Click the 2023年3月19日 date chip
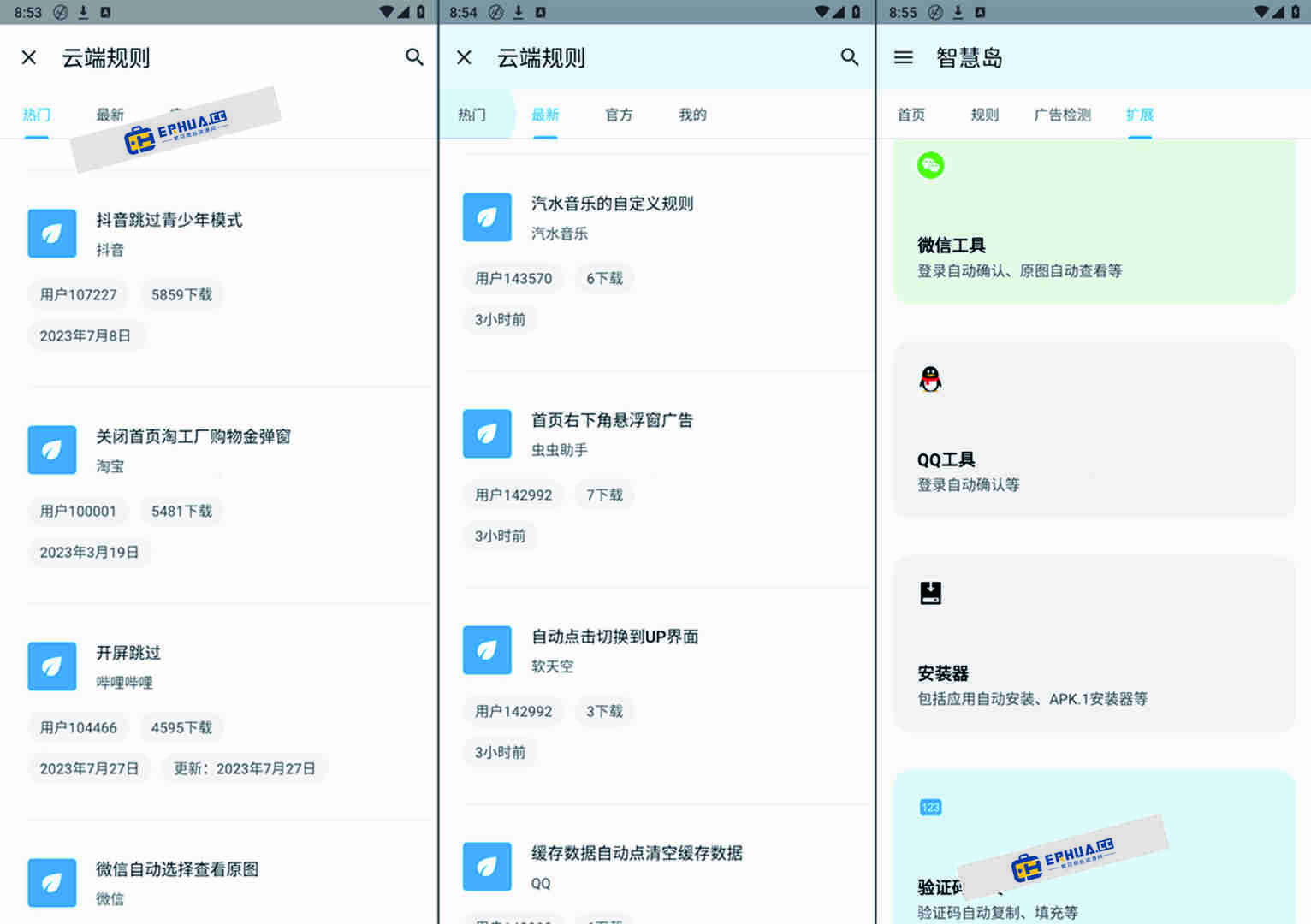This screenshot has width=1311, height=924. click(x=89, y=552)
